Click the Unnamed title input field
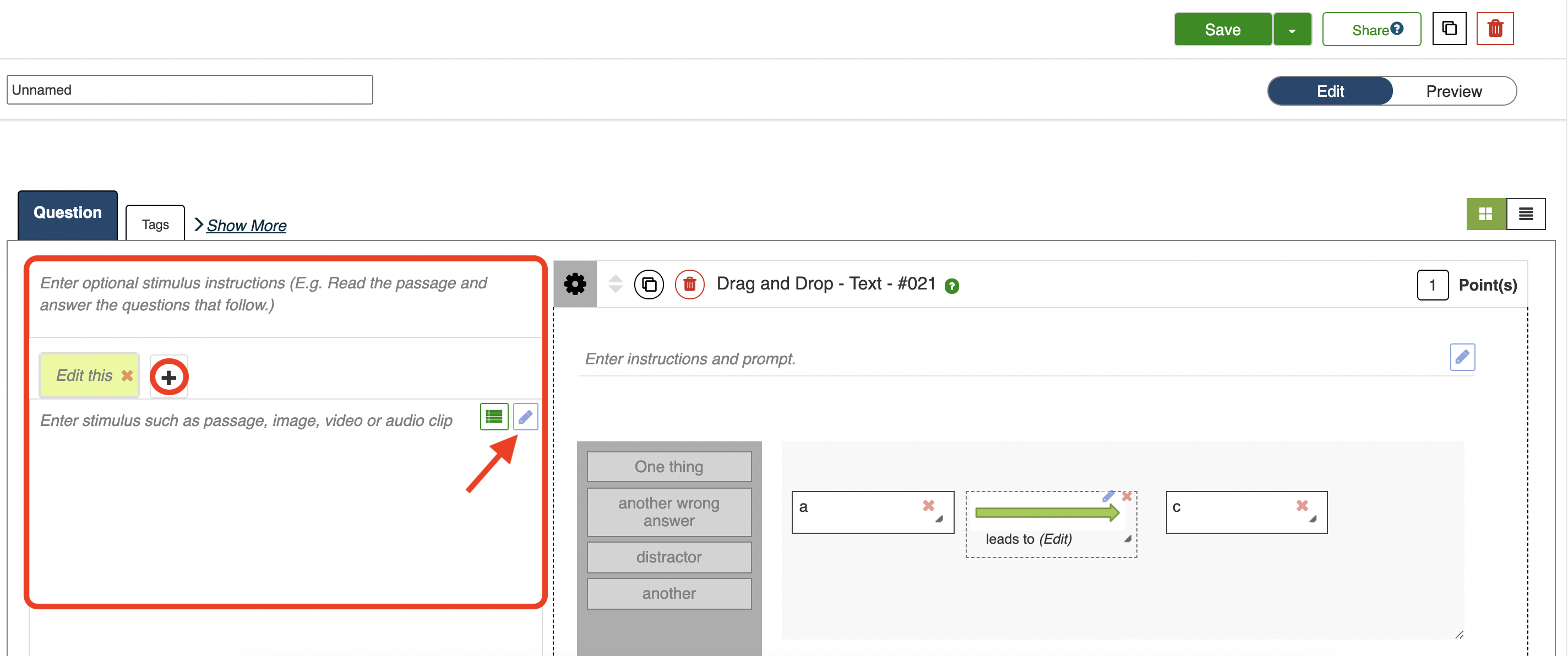Image resolution: width=1568 pixels, height=656 pixels. click(x=189, y=90)
